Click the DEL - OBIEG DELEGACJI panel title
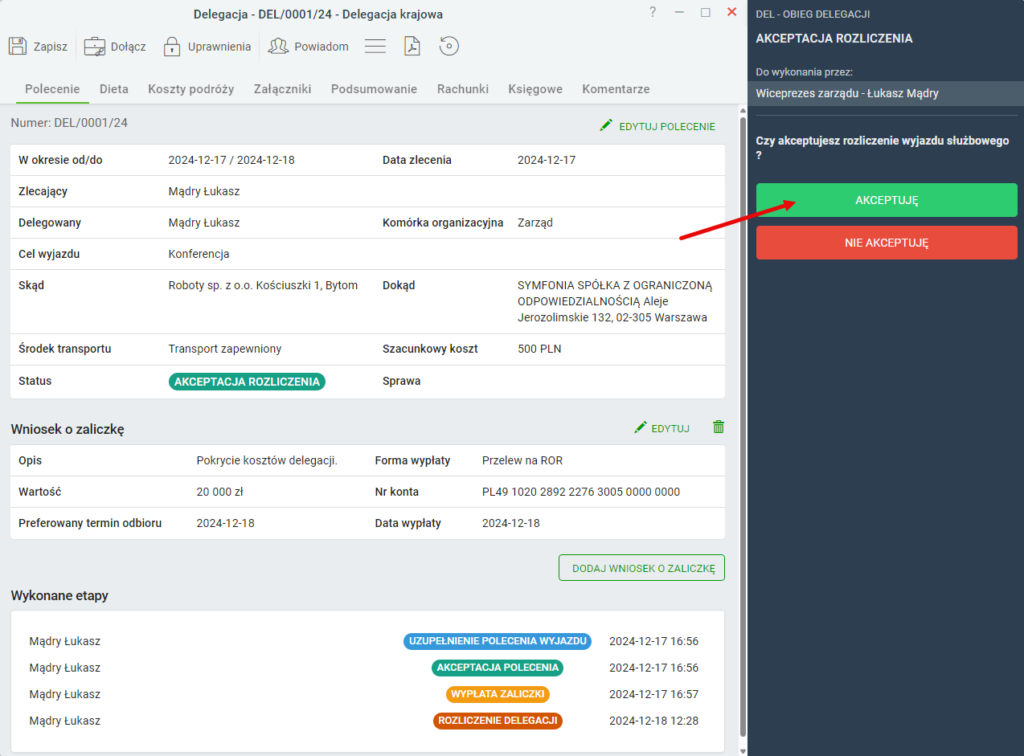 [x=812, y=14]
